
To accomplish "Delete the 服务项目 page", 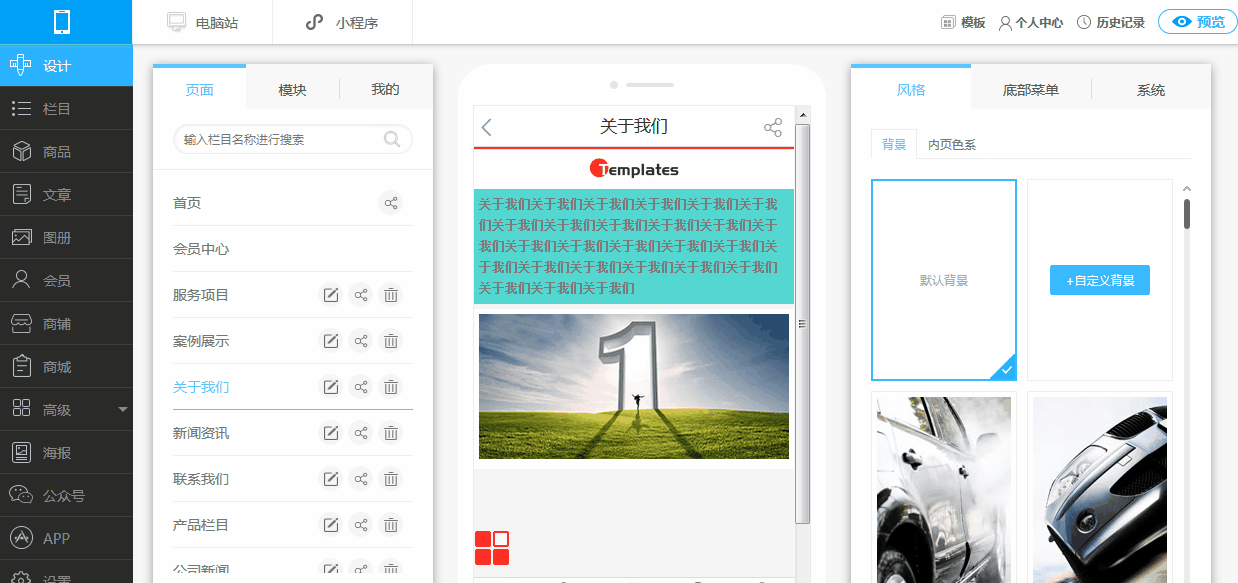I will 391,295.
